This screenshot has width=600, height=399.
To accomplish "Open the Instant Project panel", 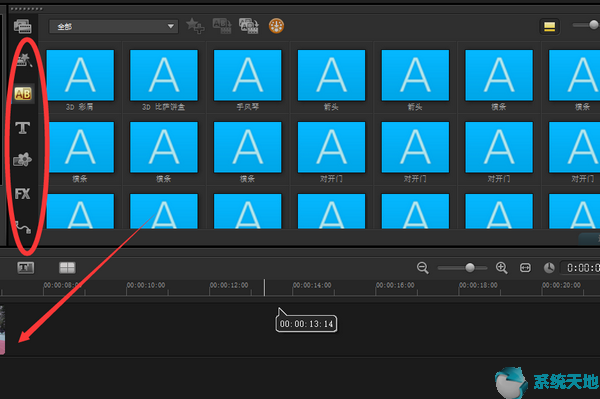I will 24,60.
